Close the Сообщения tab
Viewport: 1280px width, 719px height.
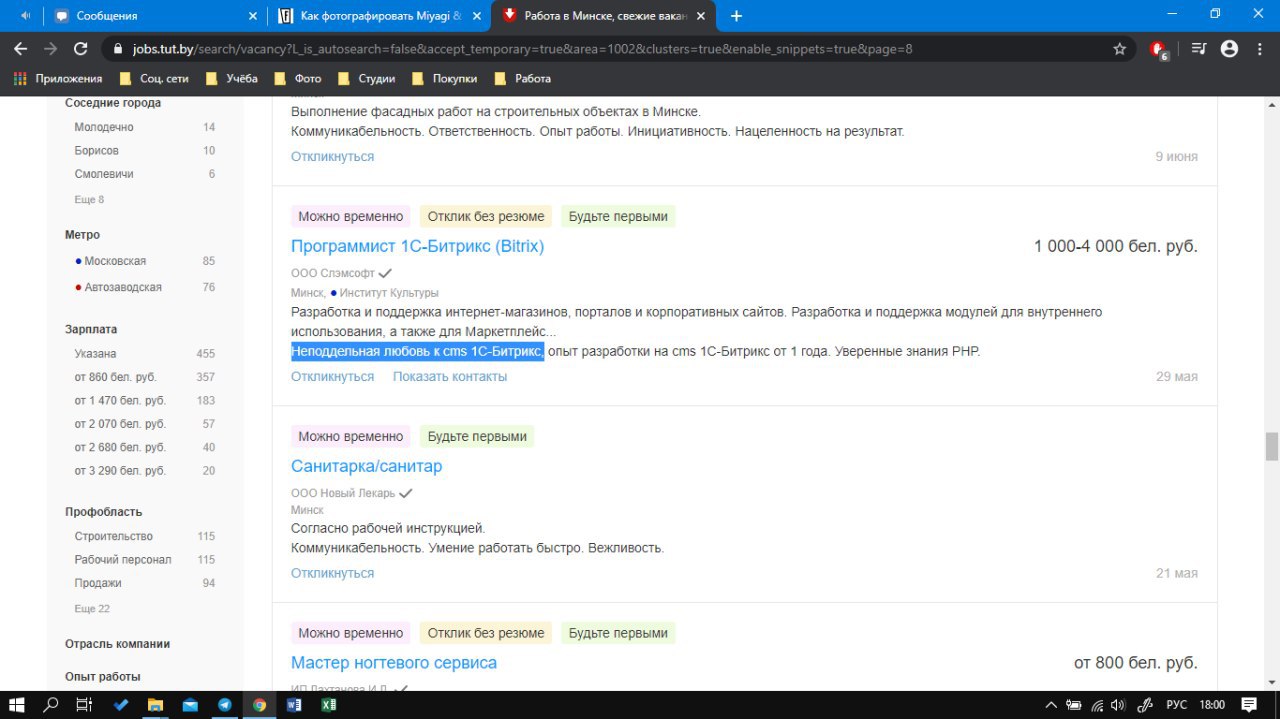click(252, 16)
